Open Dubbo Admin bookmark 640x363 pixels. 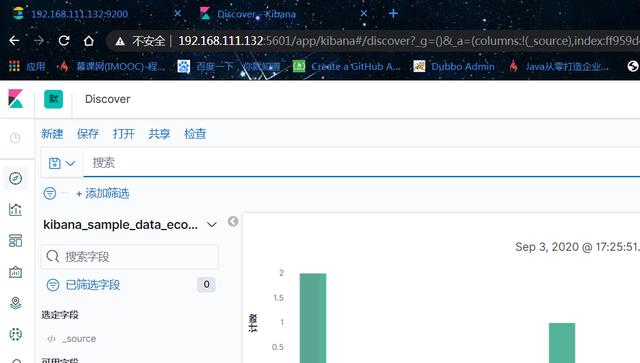point(454,66)
